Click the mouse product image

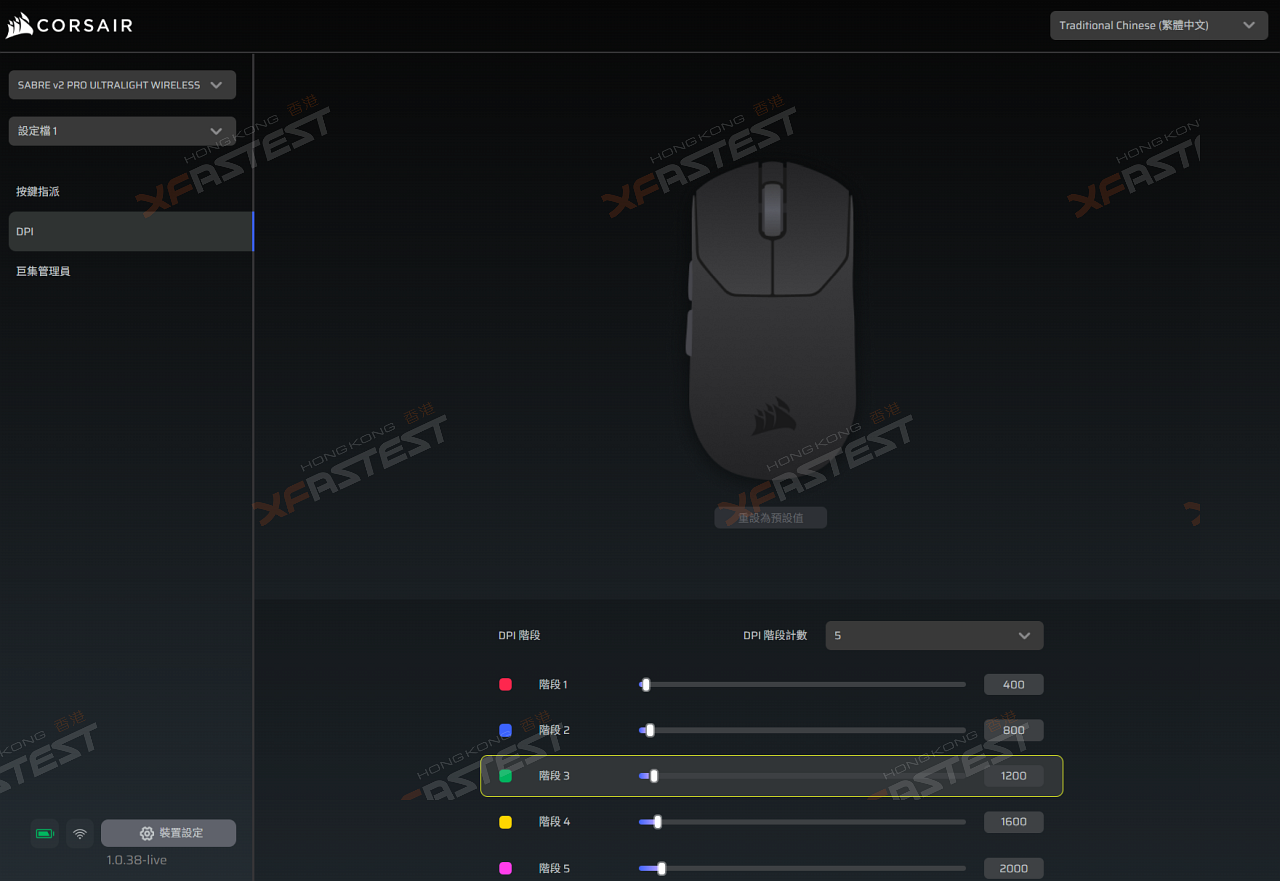[x=771, y=318]
